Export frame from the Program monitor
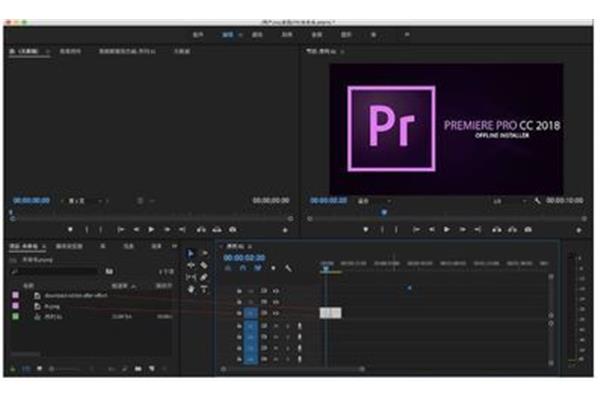This screenshot has width=600, height=400. click(528, 230)
